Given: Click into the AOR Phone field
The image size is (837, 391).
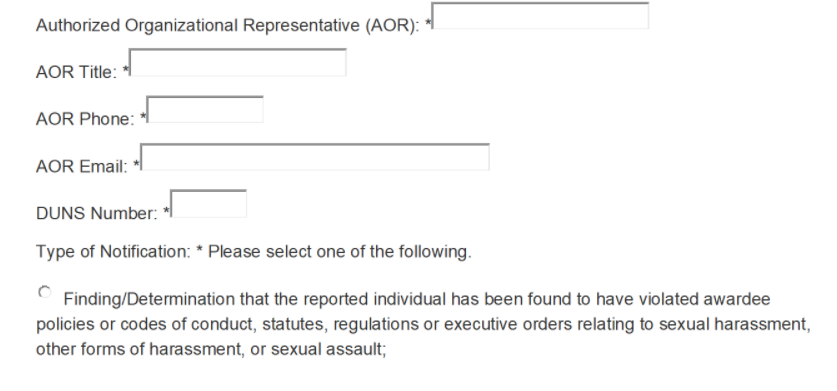Looking at the screenshot, I should [x=205, y=110].
